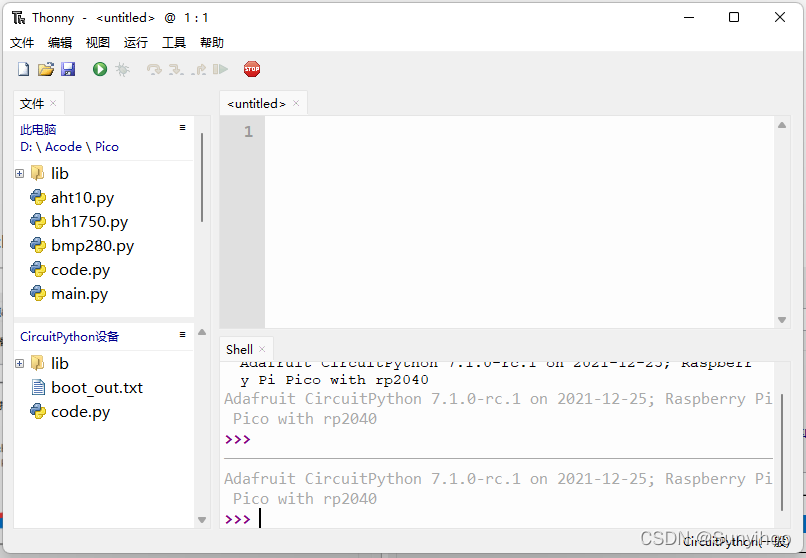
Task: Click the editor scrollbar down arrow
Action: click(x=782, y=320)
